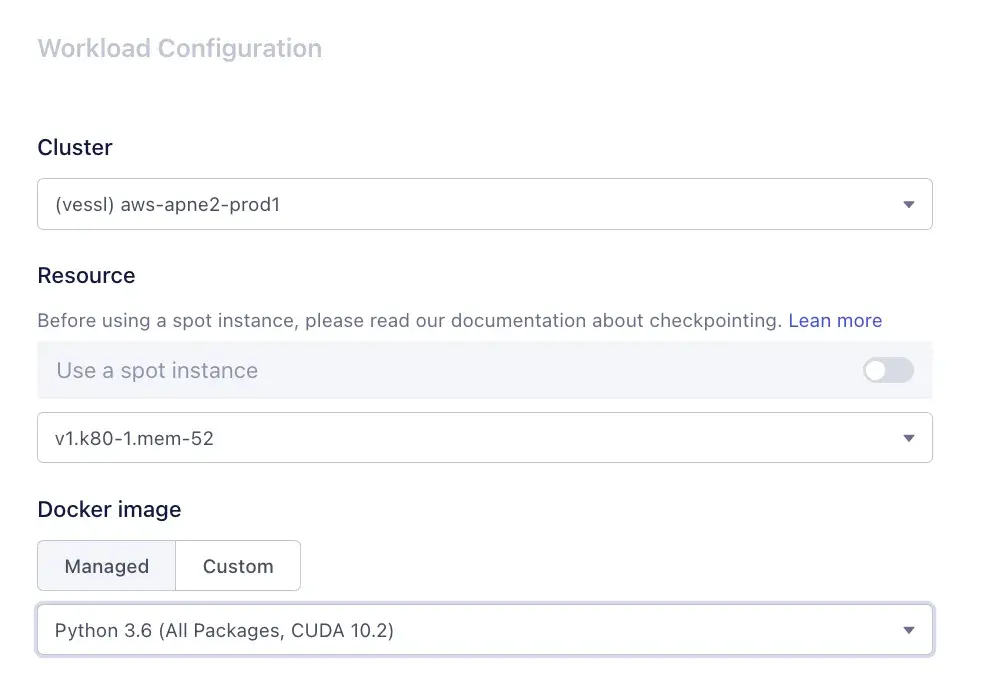This screenshot has height=686, width=986.
Task: Toggle the spot instance switch
Action: coord(888,371)
